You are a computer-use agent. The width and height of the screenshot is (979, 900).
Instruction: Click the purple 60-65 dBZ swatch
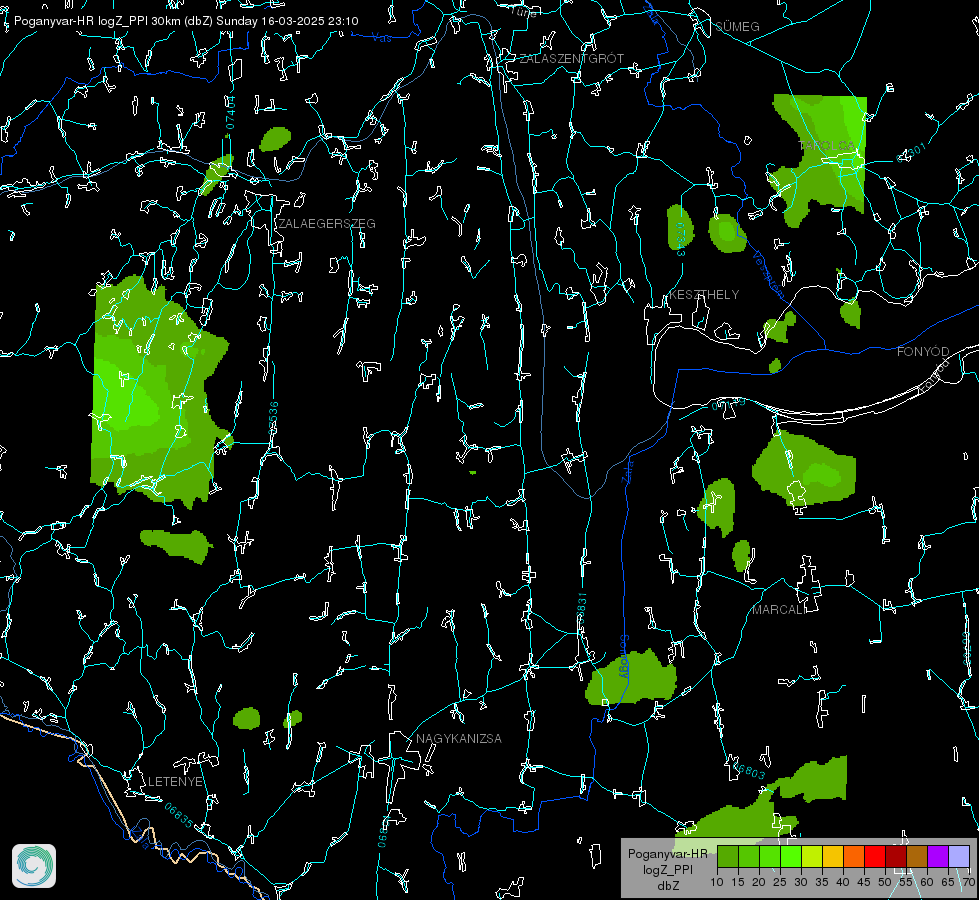click(938, 856)
